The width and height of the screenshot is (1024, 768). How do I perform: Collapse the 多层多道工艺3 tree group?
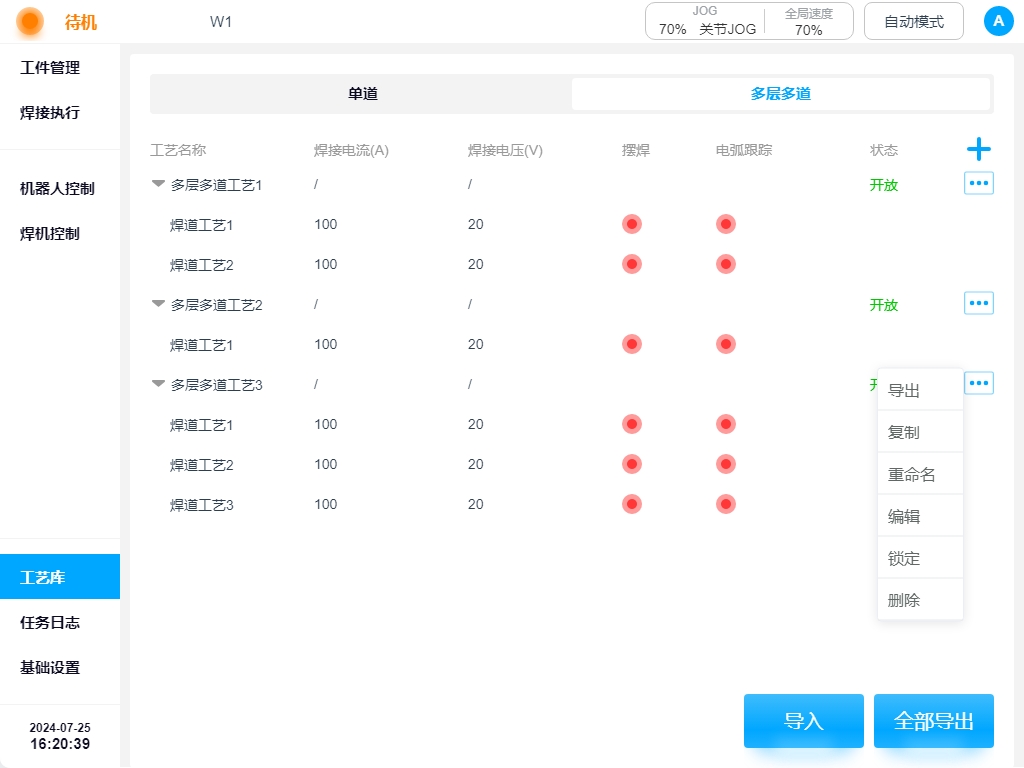click(158, 384)
